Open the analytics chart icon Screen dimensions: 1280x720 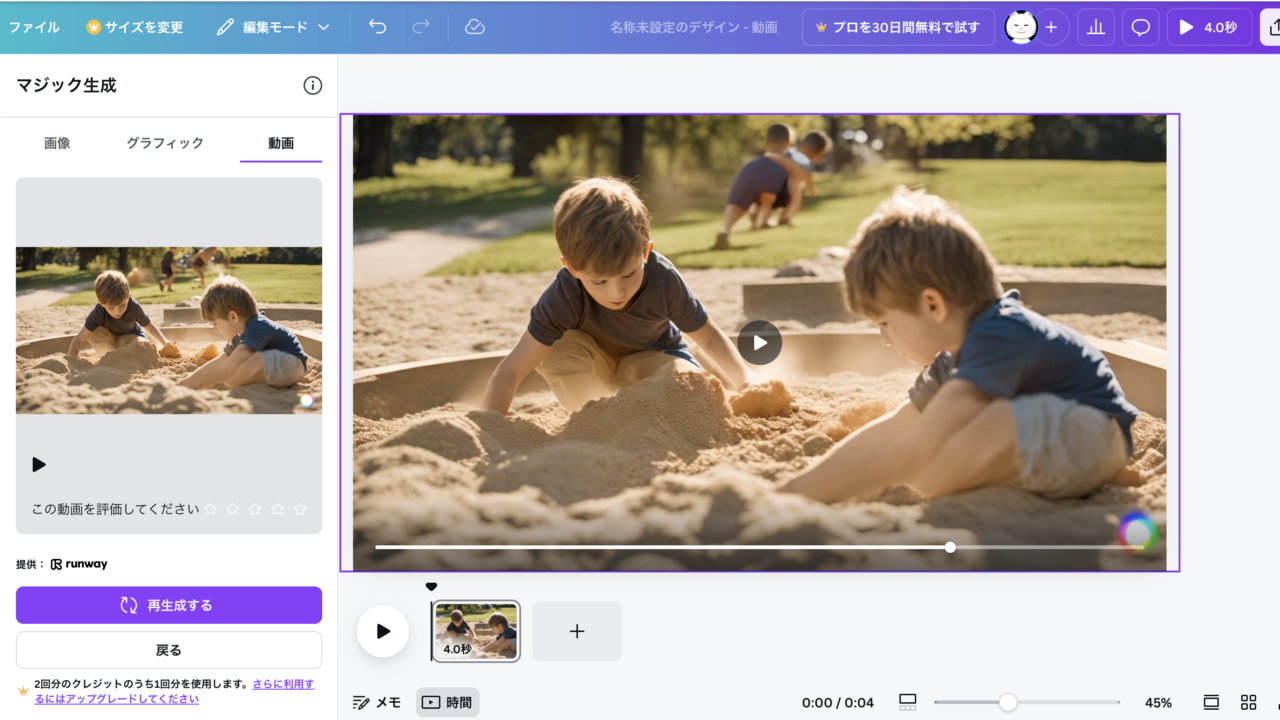click(1096, 27)
